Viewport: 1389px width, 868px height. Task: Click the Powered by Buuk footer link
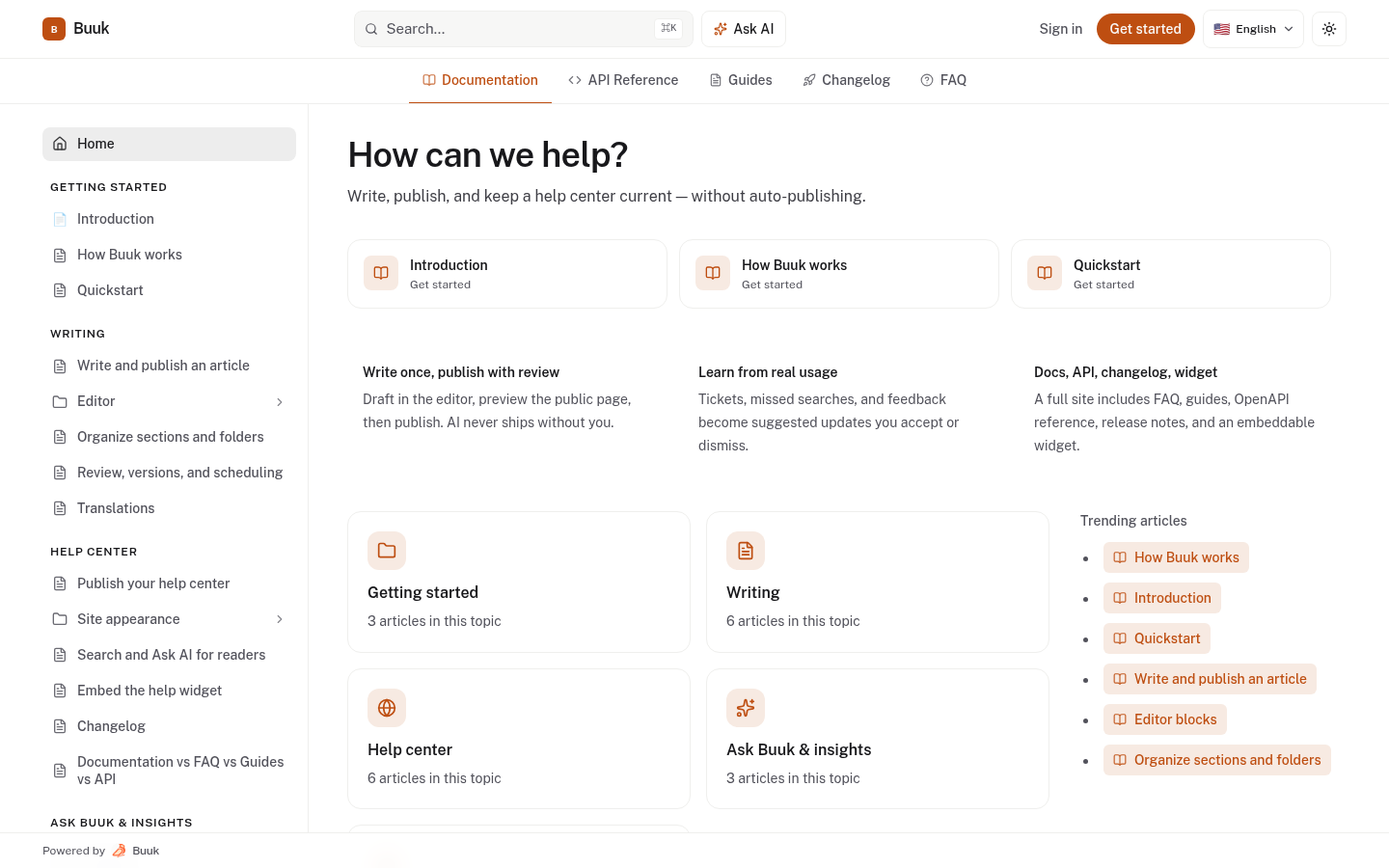(101, 851)
